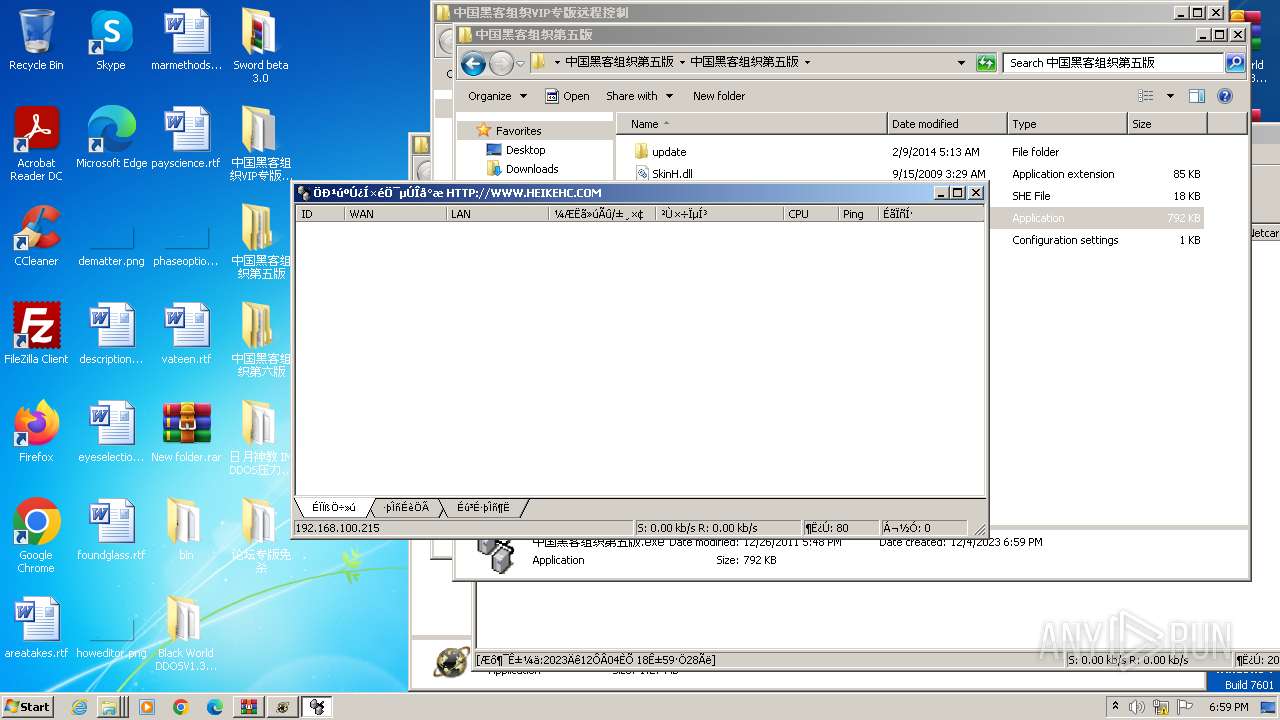The width and height of the screenshot is (1280, 720).
Task: Launch Google Chrome from desktop
Action: point(36,536)
